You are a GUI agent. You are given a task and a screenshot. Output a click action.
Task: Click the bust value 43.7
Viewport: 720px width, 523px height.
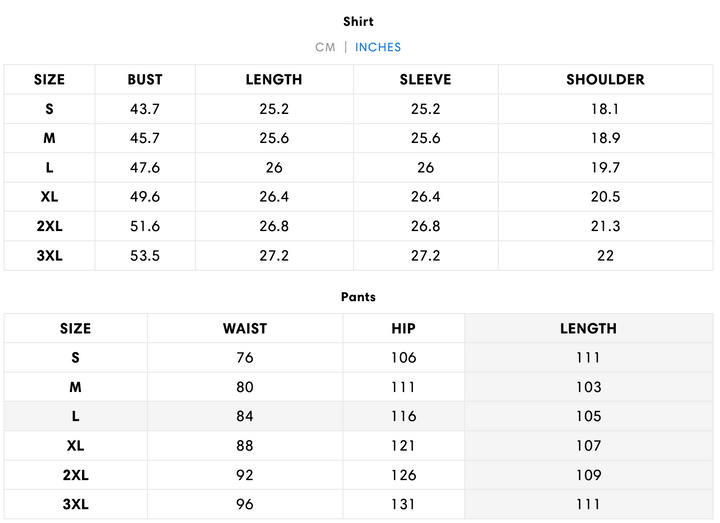(x=145, y=109)
